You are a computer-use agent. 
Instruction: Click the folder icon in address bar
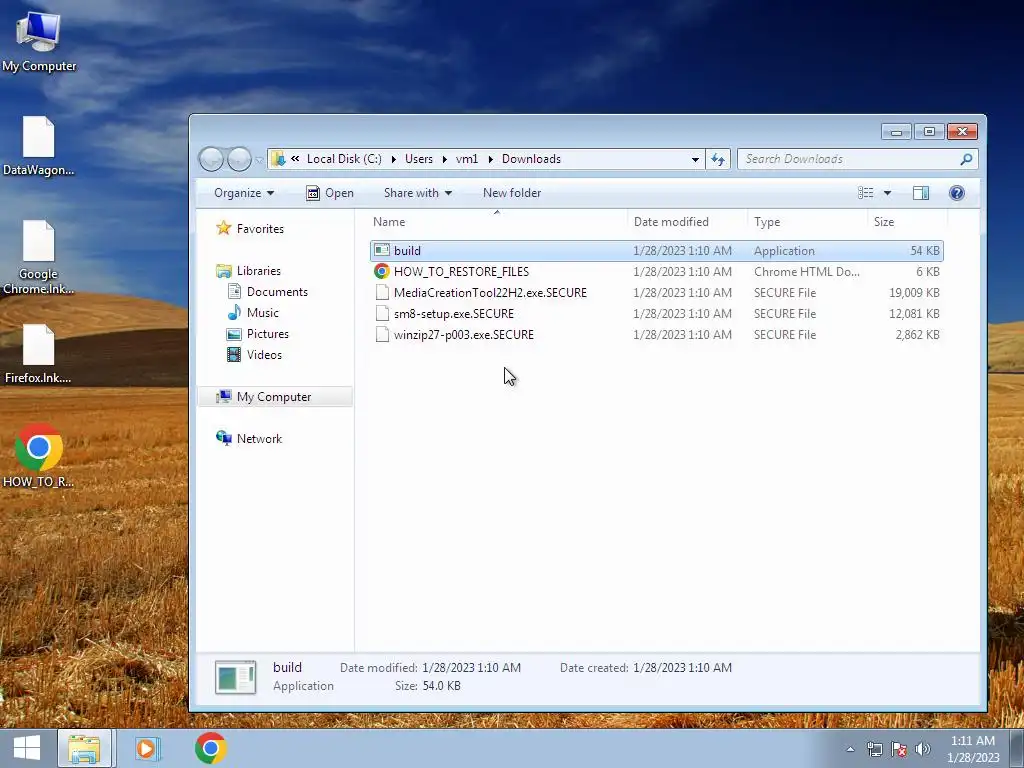coord(278,159)
